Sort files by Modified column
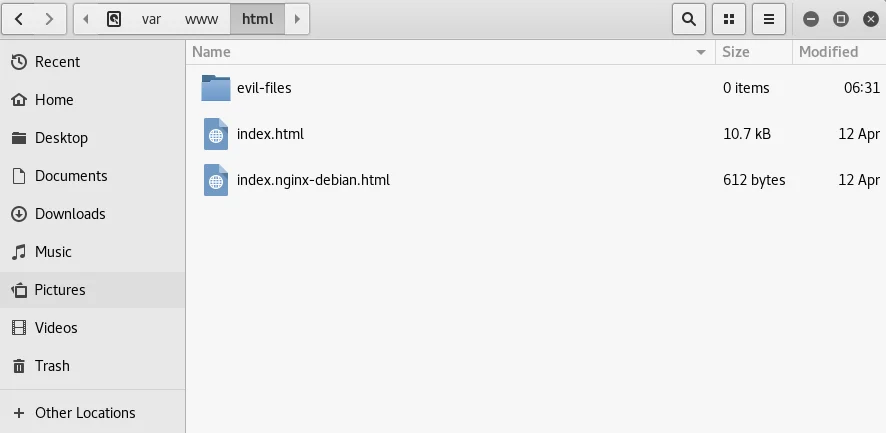This screenshot has width=886, height=433. click(839, 52)
